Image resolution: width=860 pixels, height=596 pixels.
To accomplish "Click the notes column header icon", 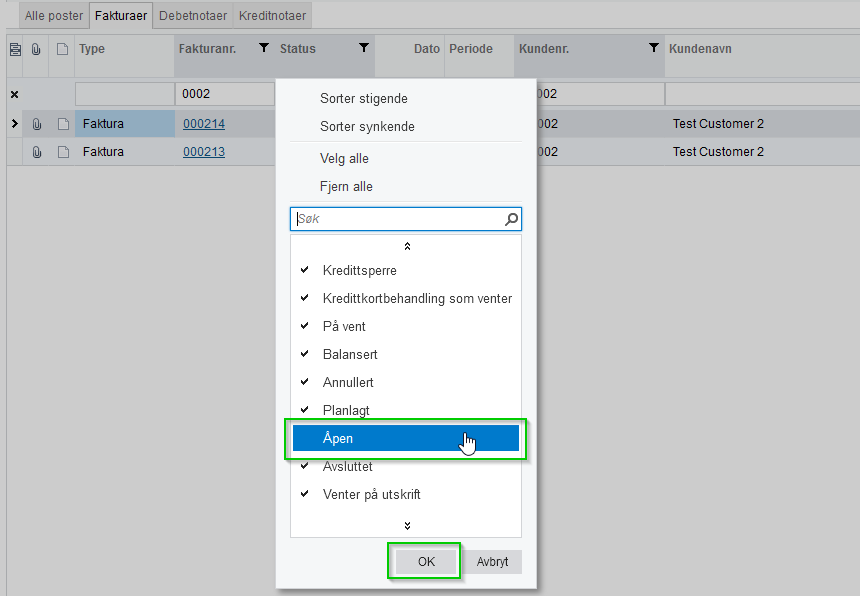I will point(63,49).
